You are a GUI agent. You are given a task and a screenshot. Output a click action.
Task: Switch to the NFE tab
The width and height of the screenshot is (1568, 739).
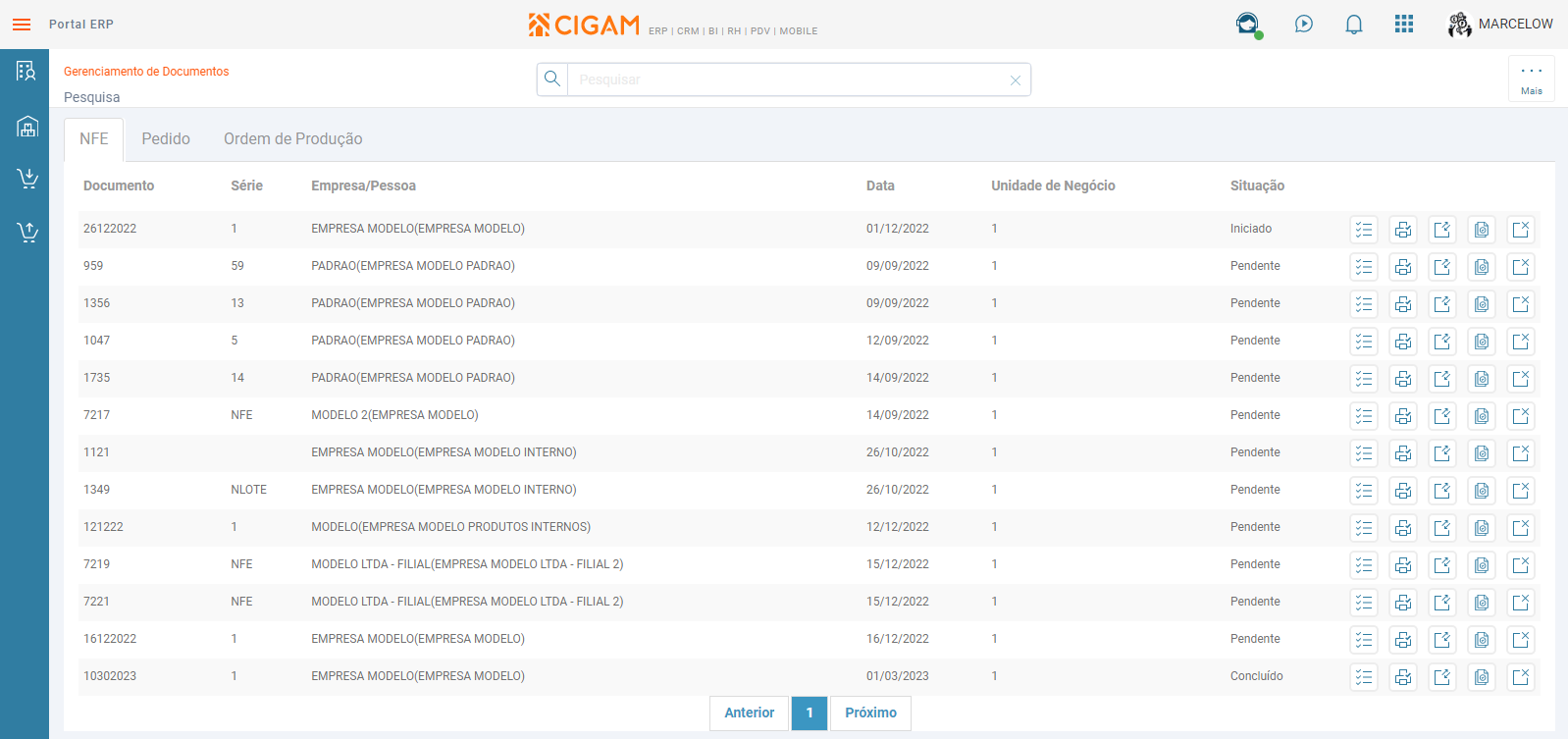94,139
